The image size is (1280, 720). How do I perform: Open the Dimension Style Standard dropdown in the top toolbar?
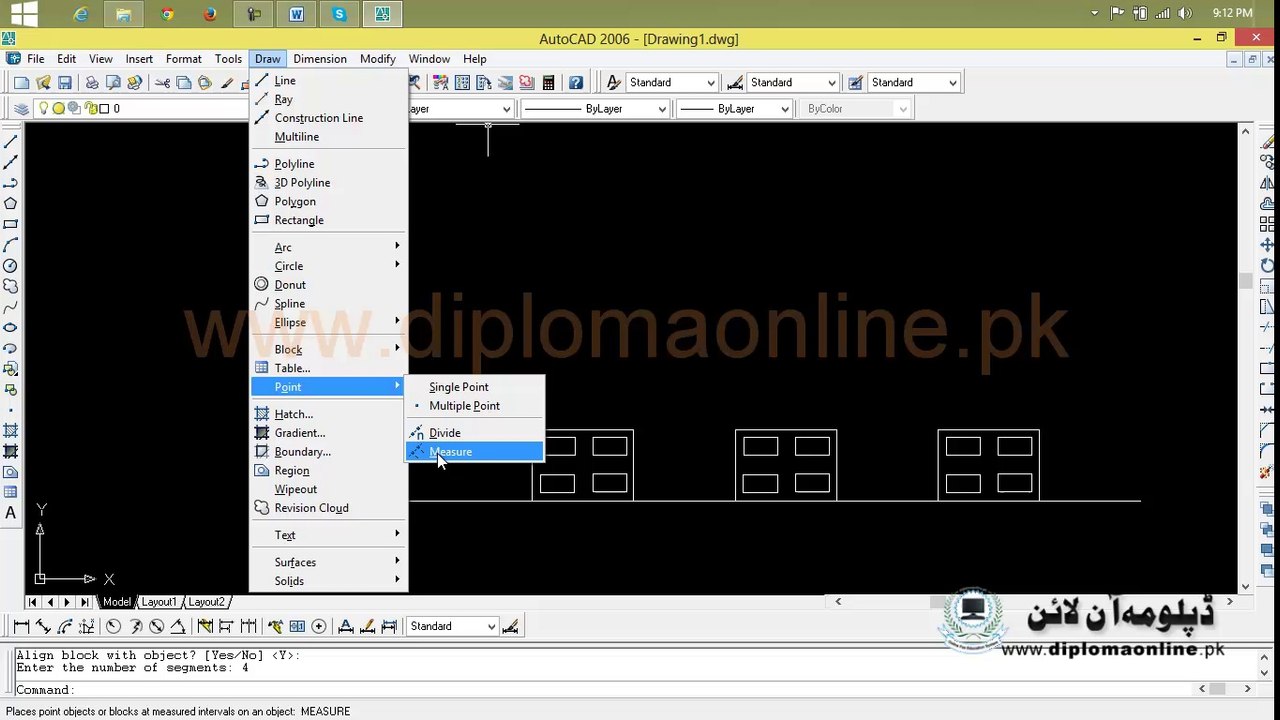pos(792,83)
